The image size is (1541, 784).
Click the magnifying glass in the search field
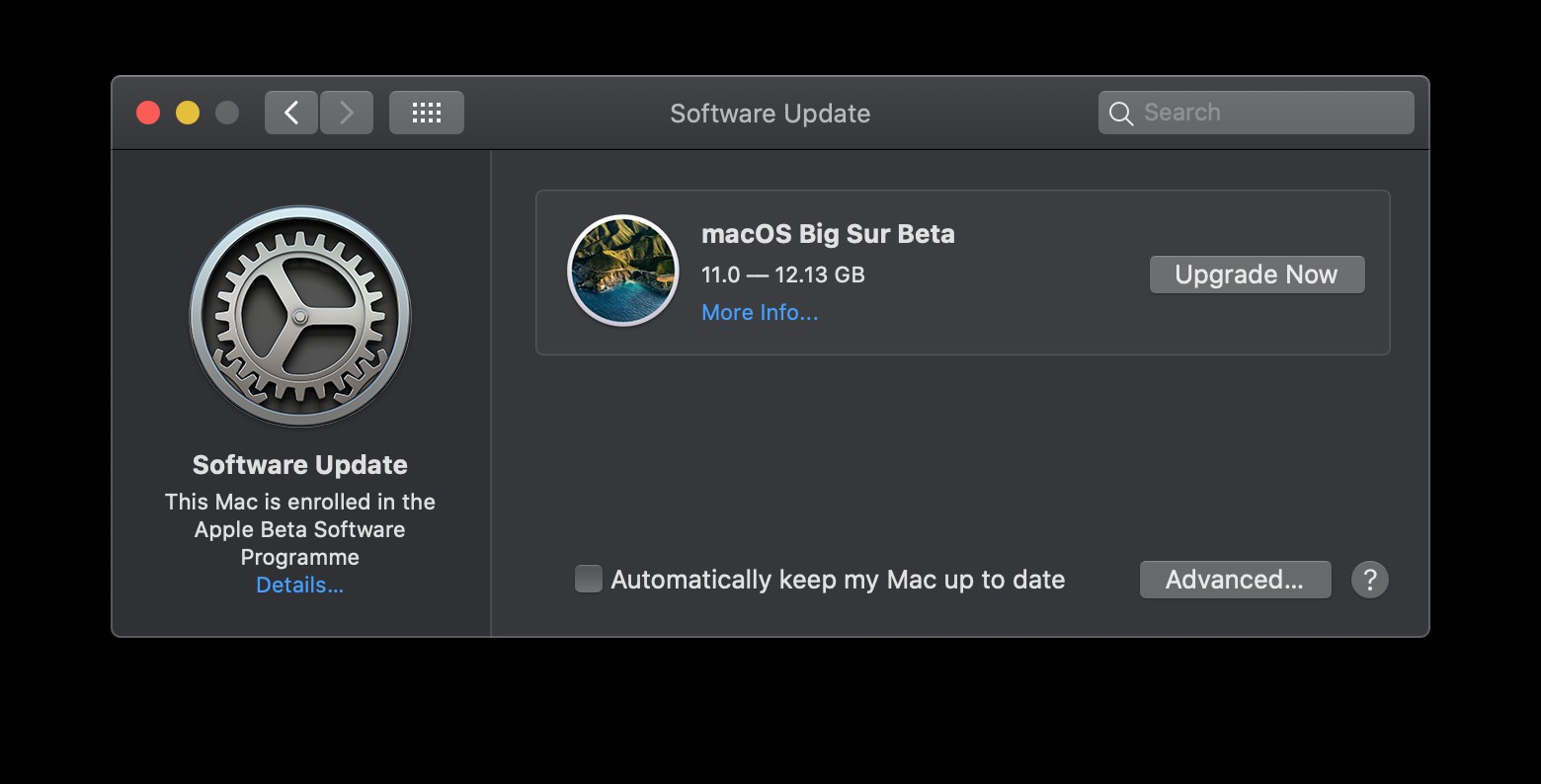coord(1121,113)
